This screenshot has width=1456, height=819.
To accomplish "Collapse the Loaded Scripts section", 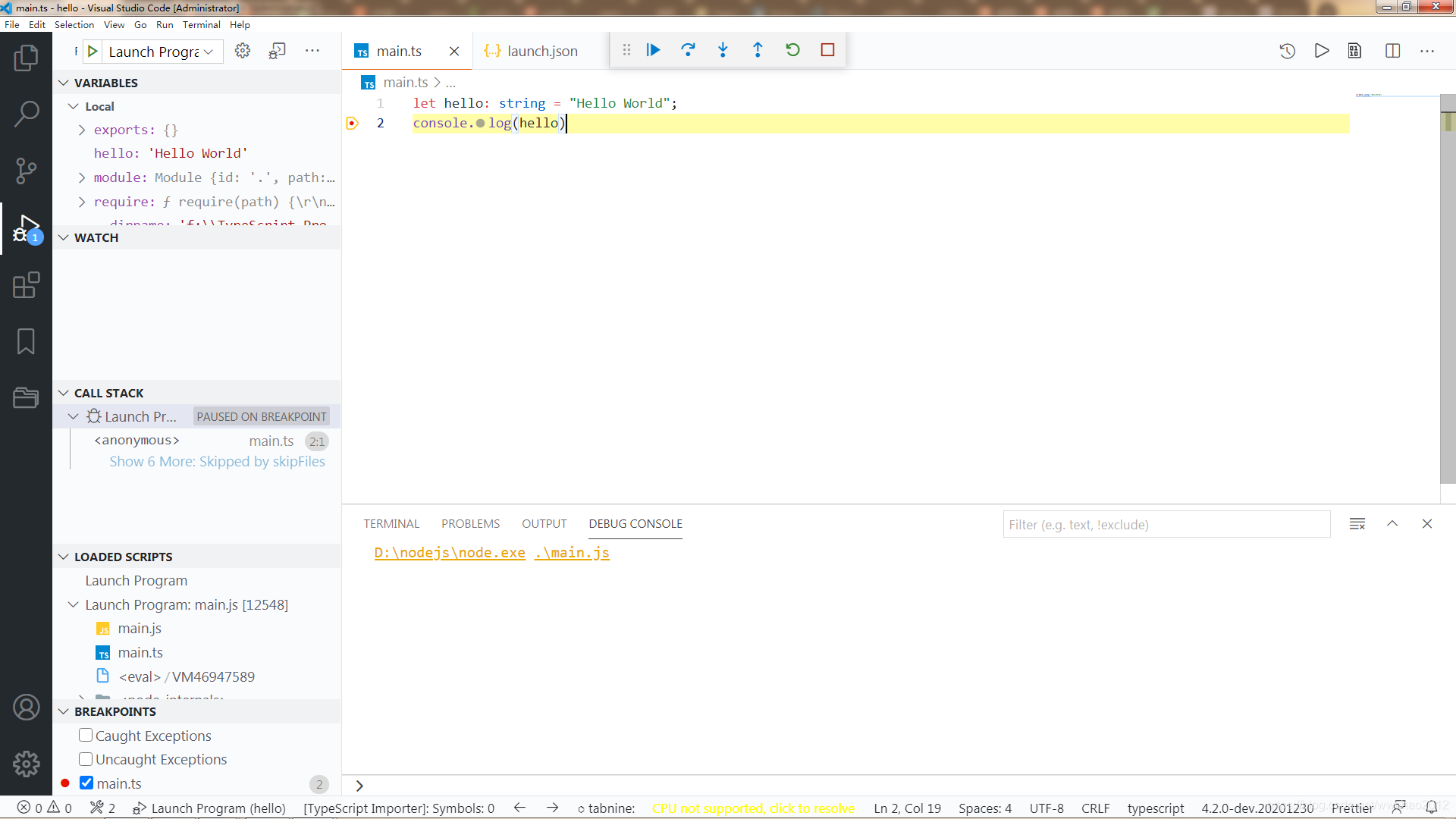I will click(x=64, y=556).
